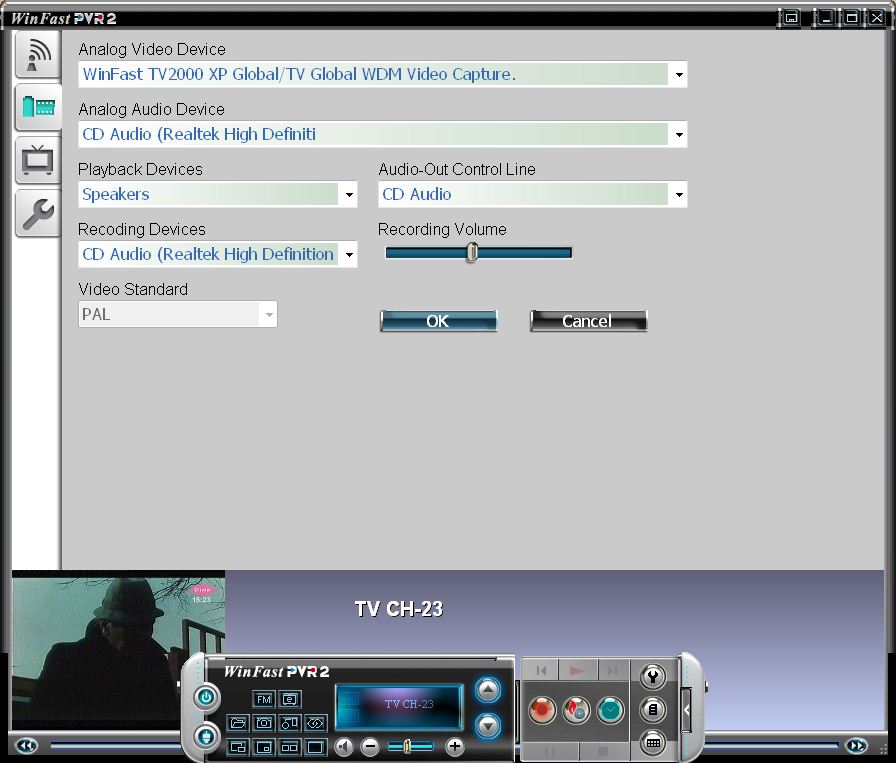
Task: Open the Playback Devices dropdown arrow
Action: click(x=349, y=194)
